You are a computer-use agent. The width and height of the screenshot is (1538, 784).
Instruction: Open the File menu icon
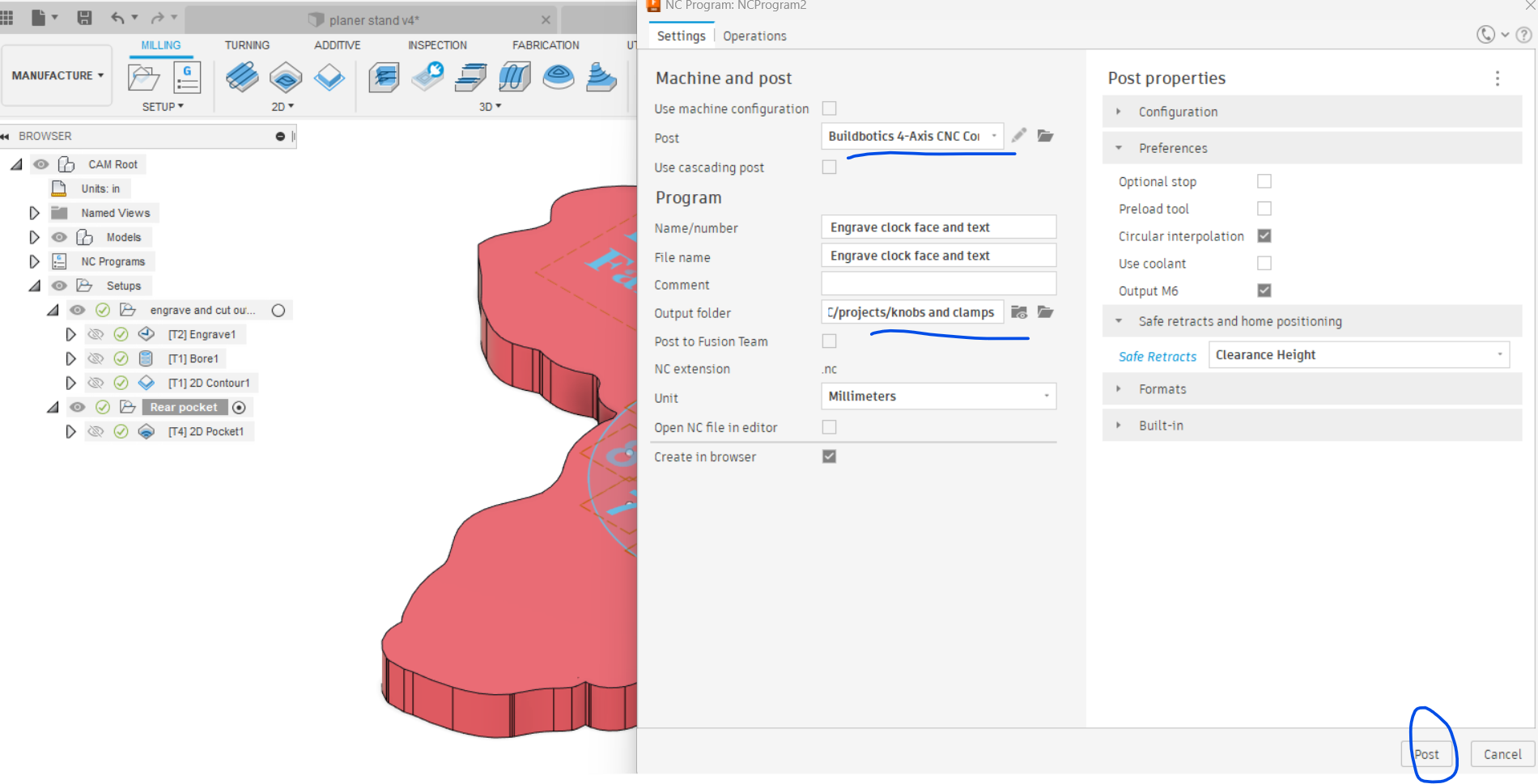pyautogui.click(x=39, y=17)
